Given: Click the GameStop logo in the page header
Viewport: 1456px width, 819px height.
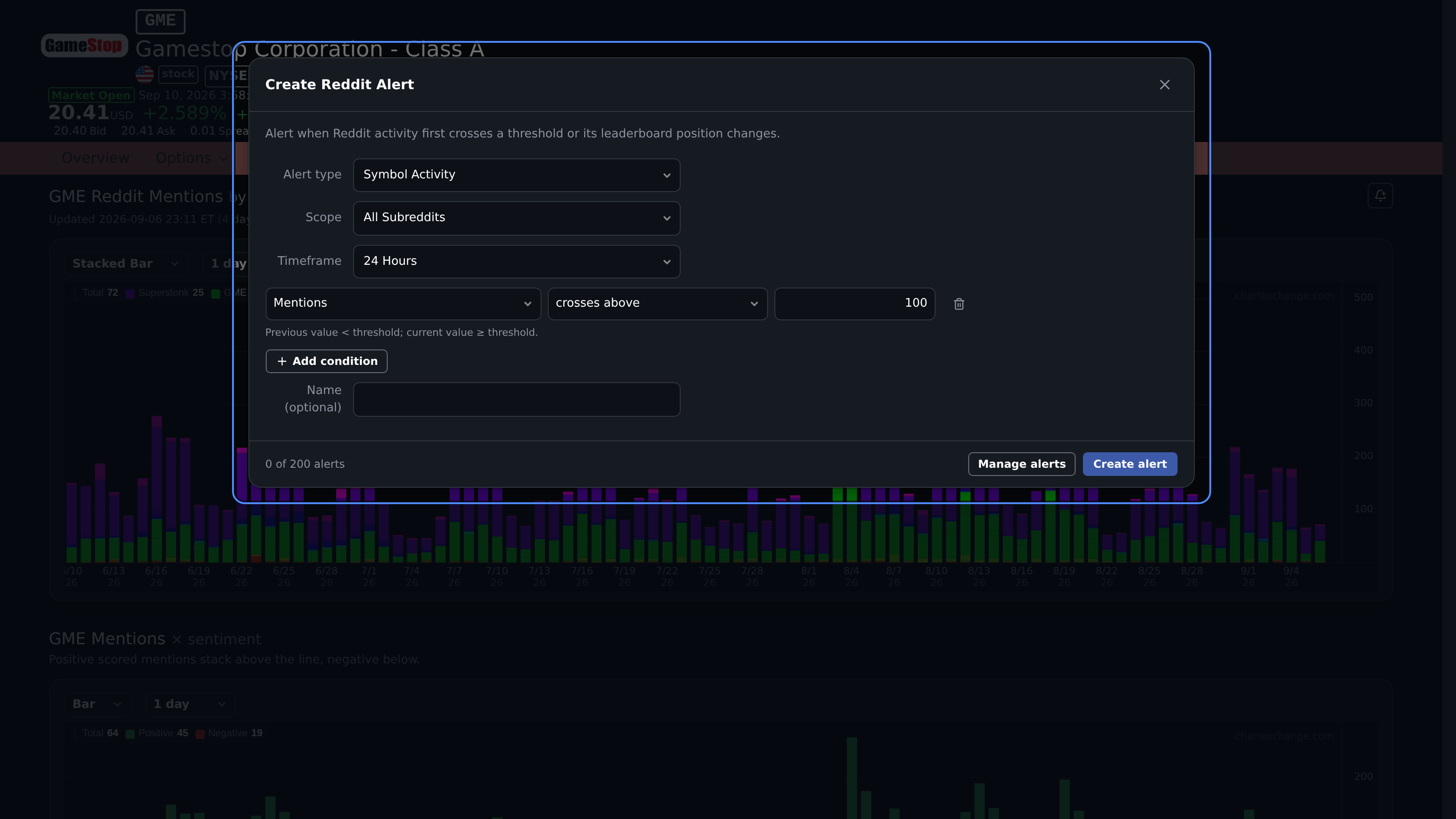Looking at the screenshot, I should pyautogui.click(x=84, y=45).
